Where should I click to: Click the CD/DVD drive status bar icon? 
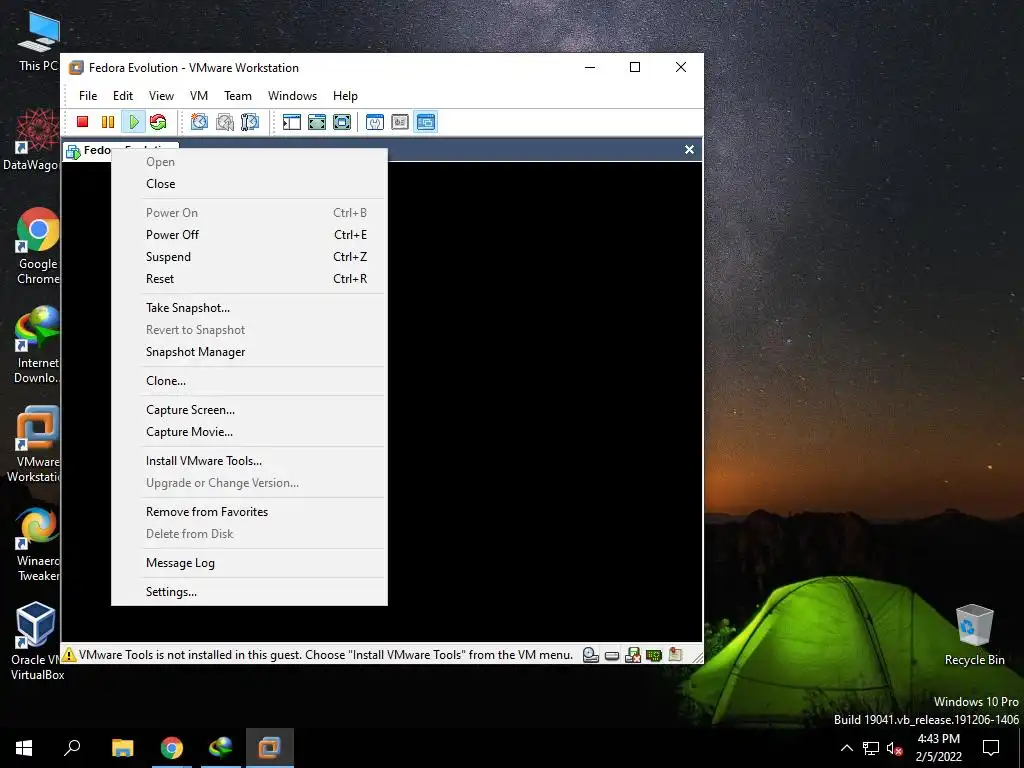590,654
